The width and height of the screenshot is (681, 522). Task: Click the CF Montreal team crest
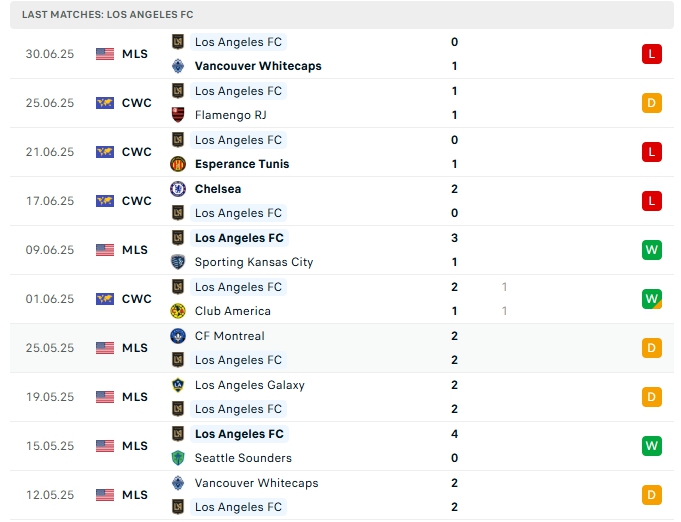click(178, 336)
